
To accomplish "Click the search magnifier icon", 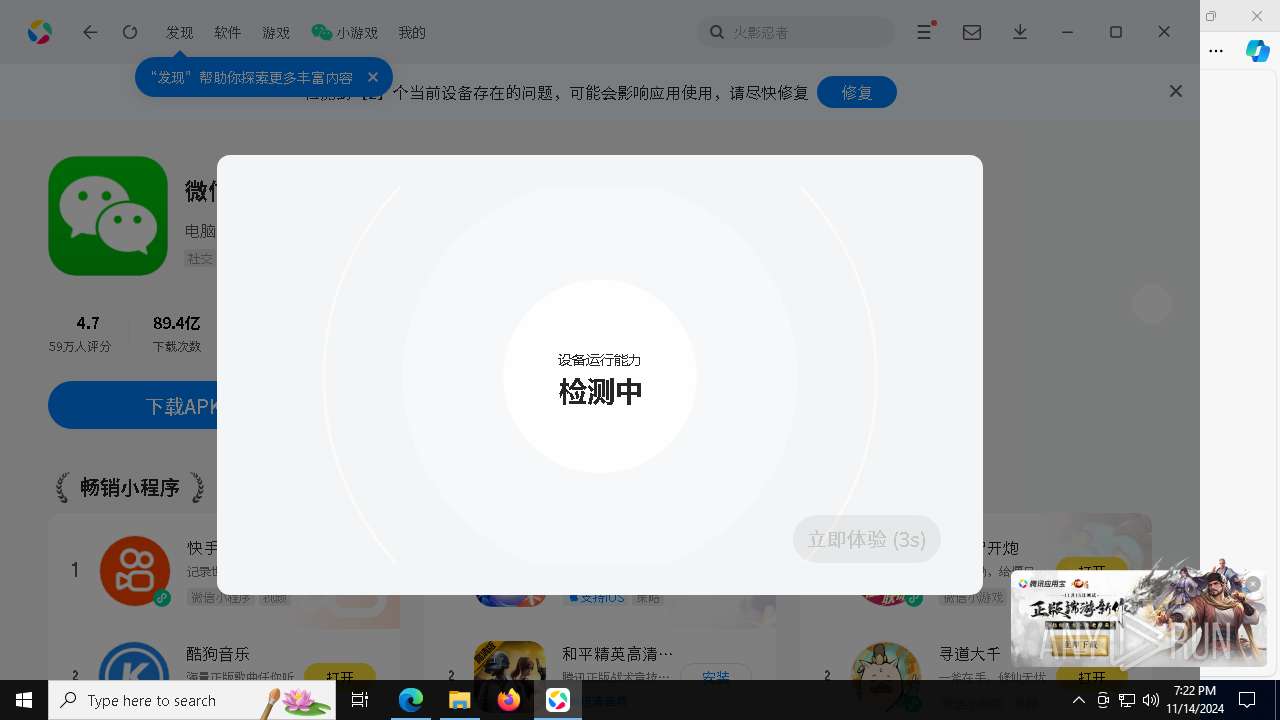I will point(717,32).
